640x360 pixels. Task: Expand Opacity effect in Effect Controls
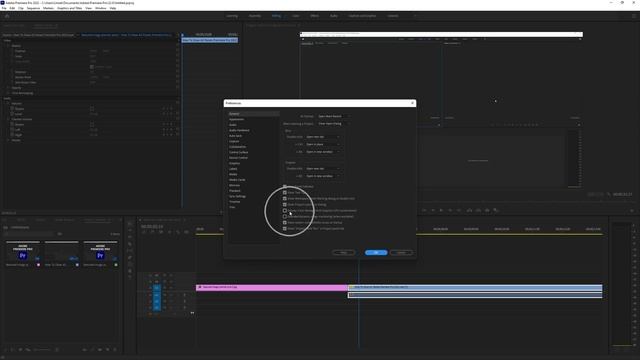point(8,87)
